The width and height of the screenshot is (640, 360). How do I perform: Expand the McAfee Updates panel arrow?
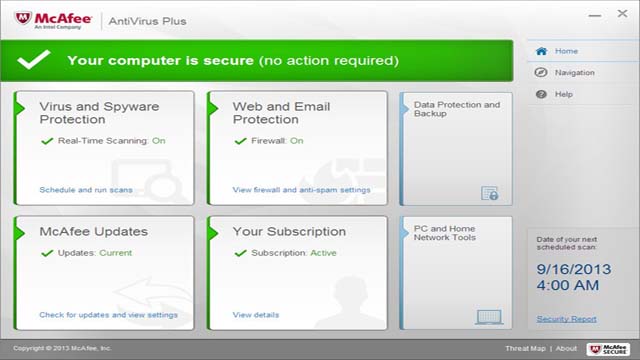[20, 233]
